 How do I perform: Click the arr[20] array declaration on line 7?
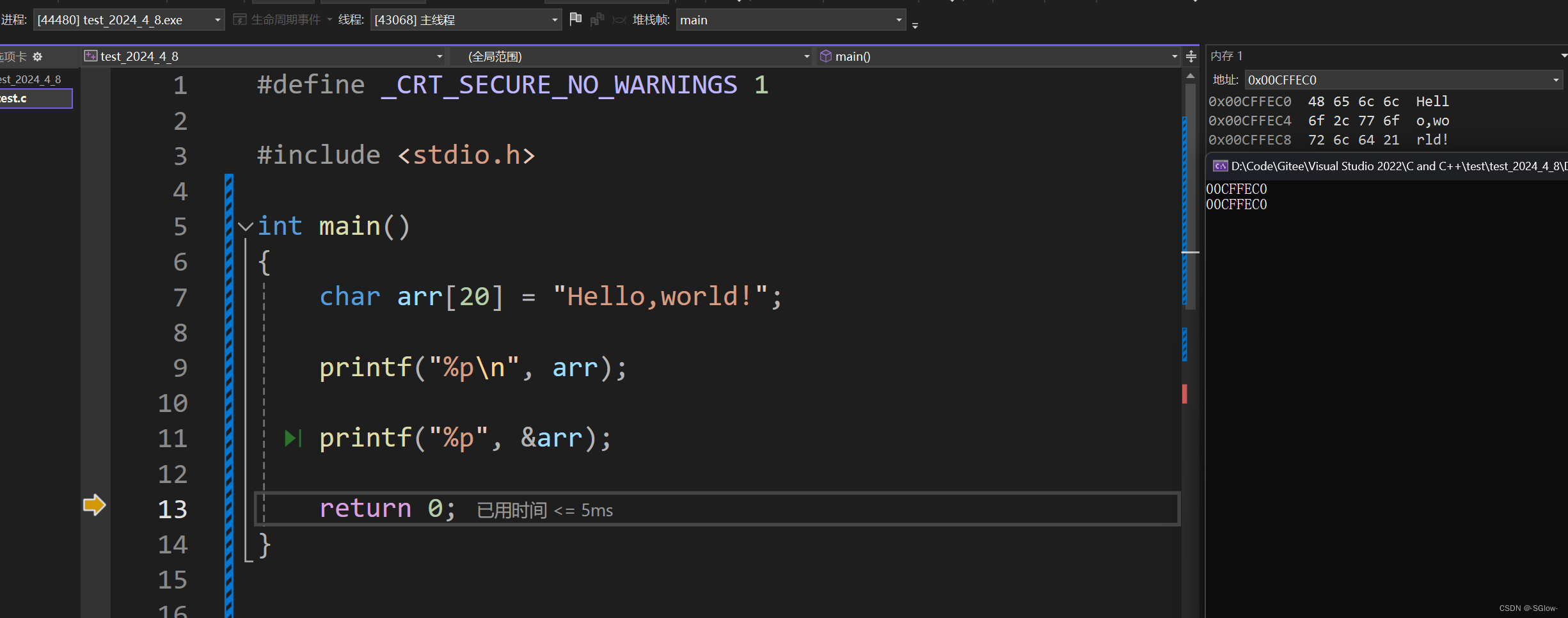450,297
